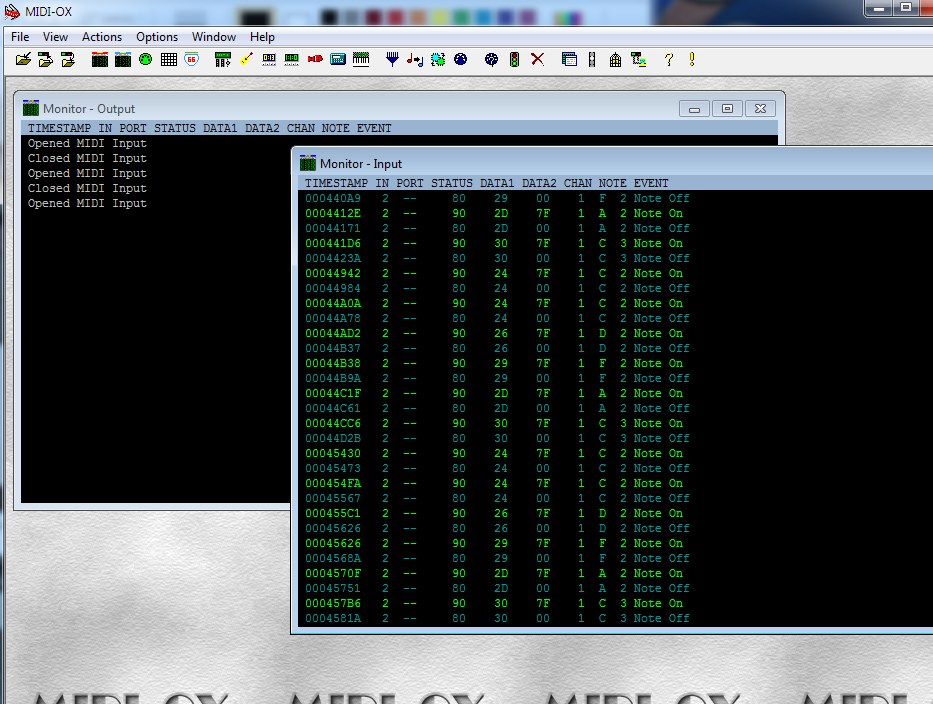This screenshot has width=933, height=704.
Task: Minimize the Monitor - Output window
Action: 694,108
